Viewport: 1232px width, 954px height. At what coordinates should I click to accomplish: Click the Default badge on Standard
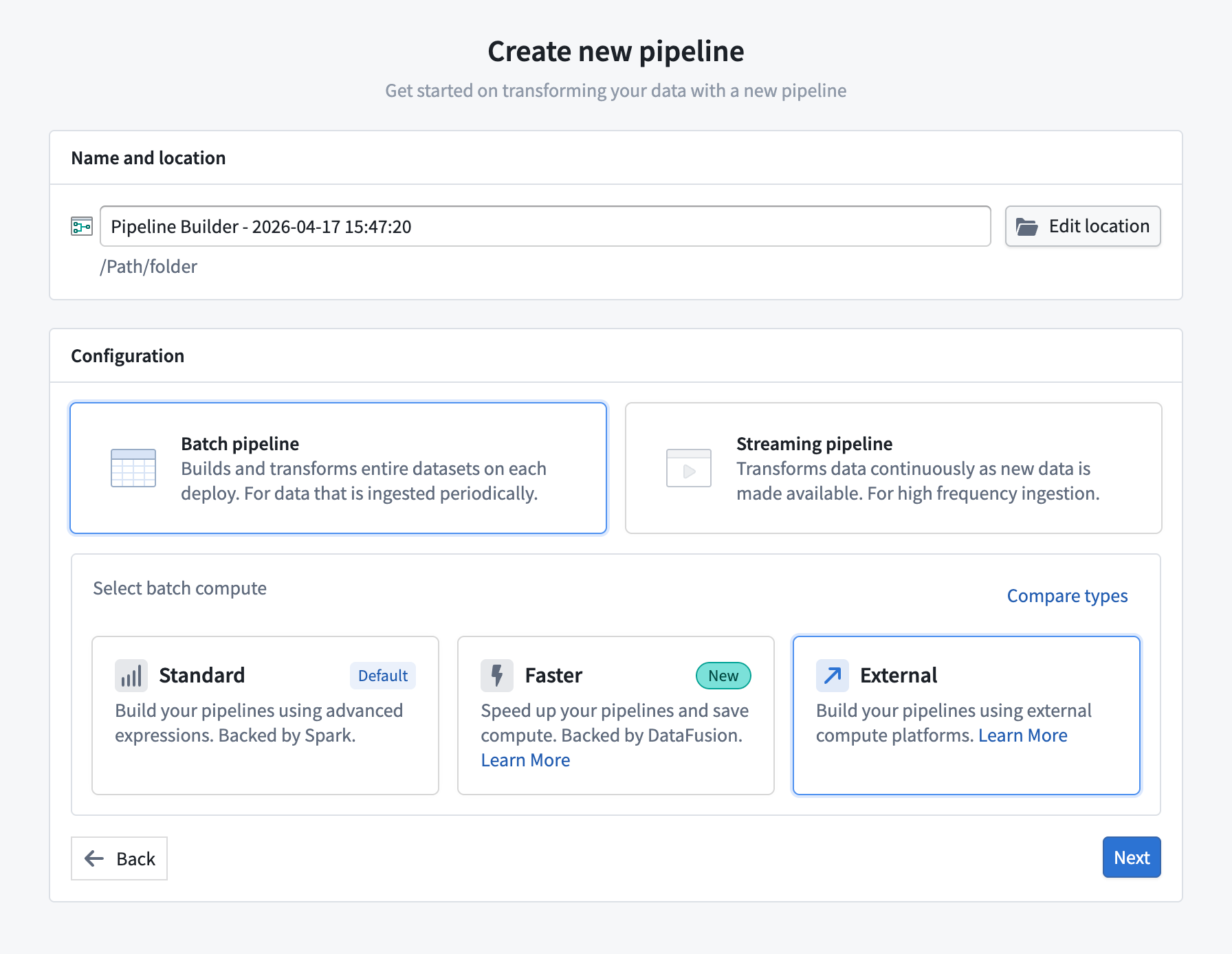383,676
